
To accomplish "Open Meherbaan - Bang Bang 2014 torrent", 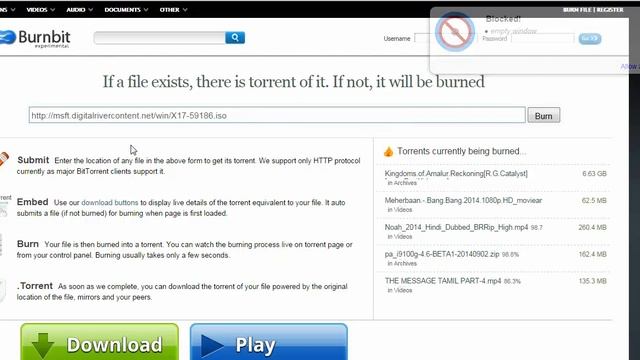I will point(463,200).
